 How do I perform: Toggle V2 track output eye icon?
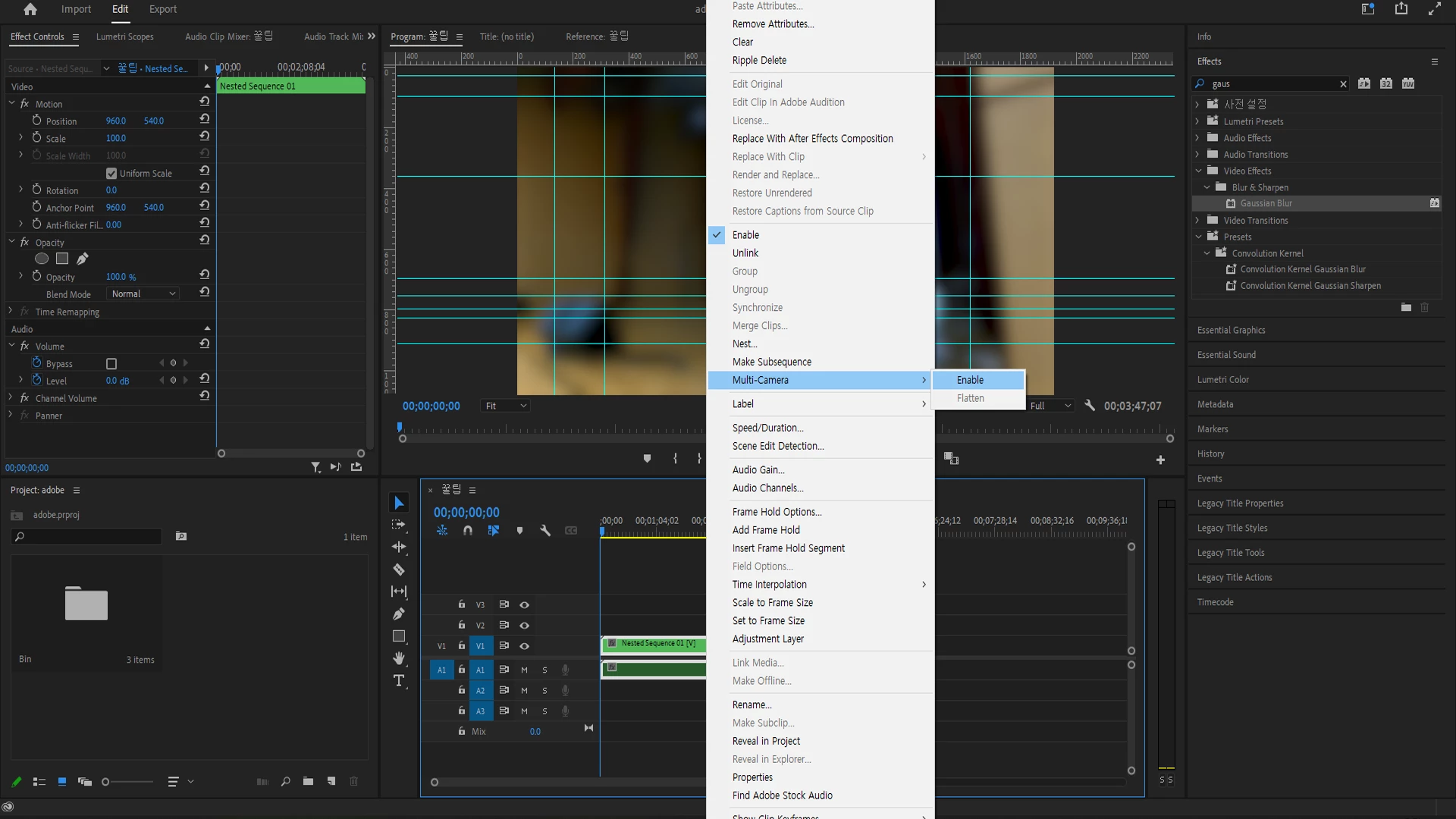[x=524, y=626]
